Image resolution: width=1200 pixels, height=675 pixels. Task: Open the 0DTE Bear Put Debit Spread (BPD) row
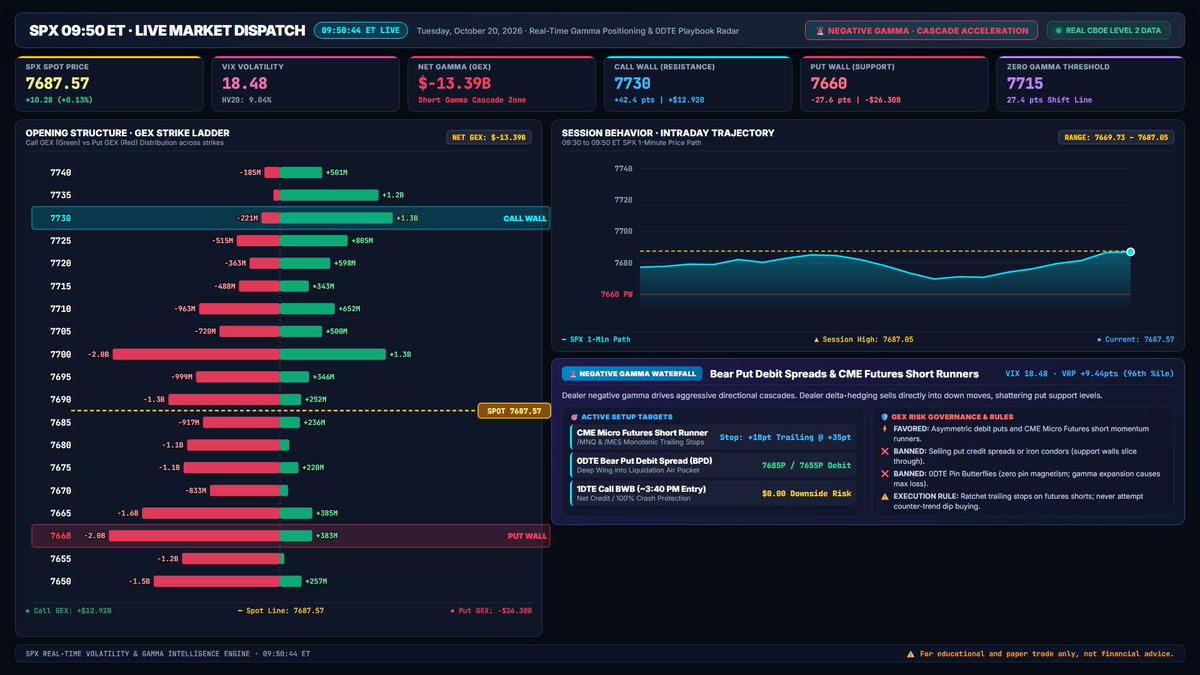pos(711,465)
